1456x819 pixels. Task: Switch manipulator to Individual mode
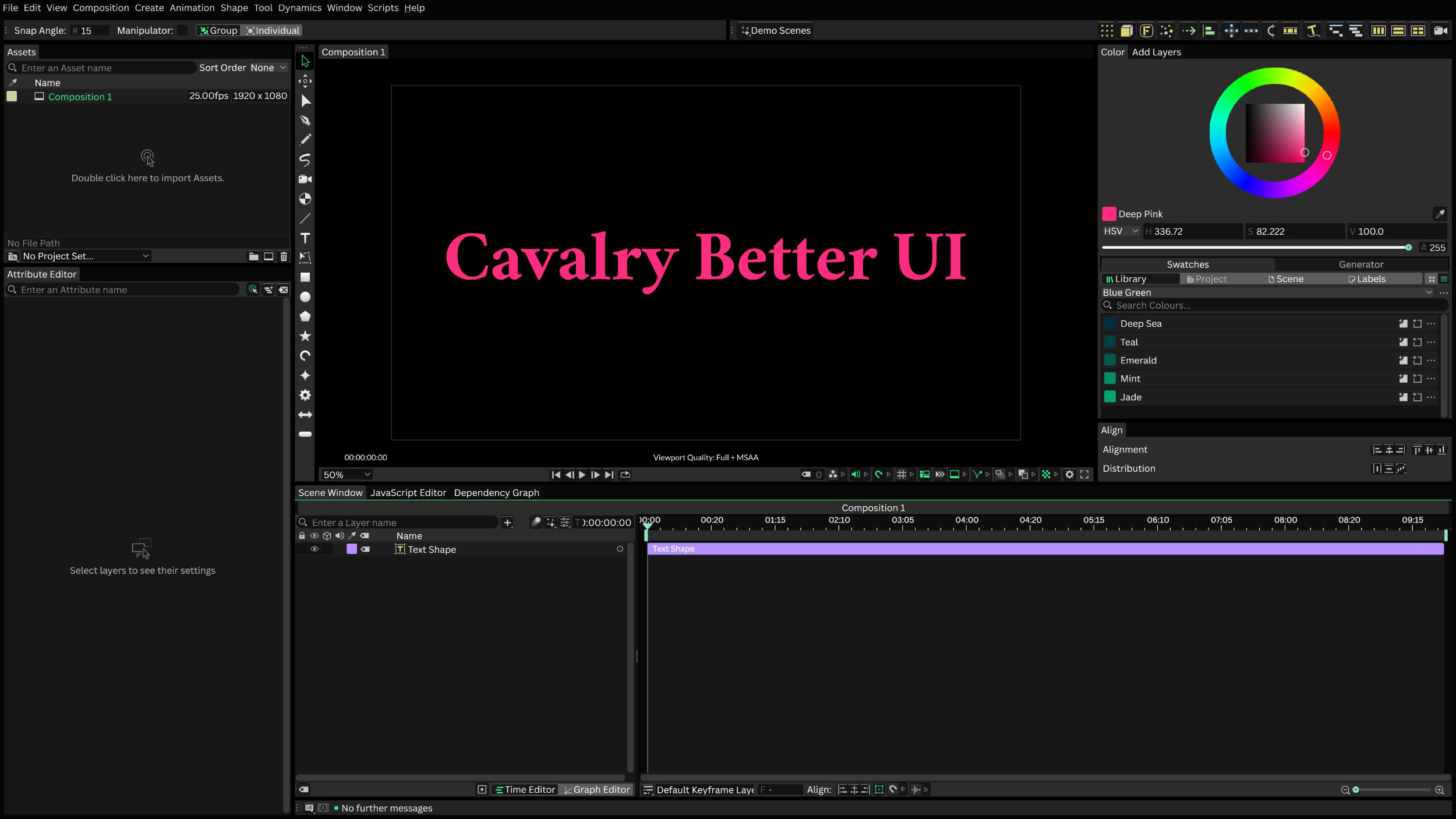273,30
